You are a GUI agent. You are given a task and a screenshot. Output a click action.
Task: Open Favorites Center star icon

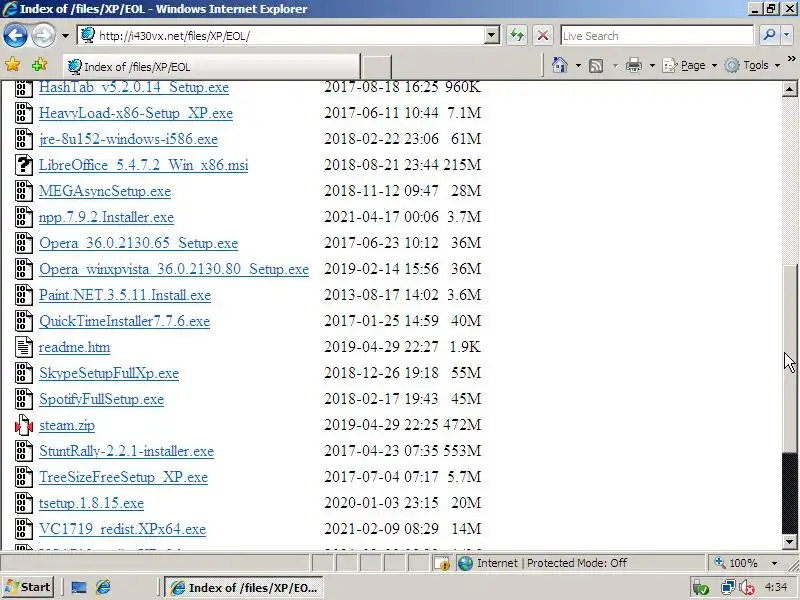(x=12, y=65)
